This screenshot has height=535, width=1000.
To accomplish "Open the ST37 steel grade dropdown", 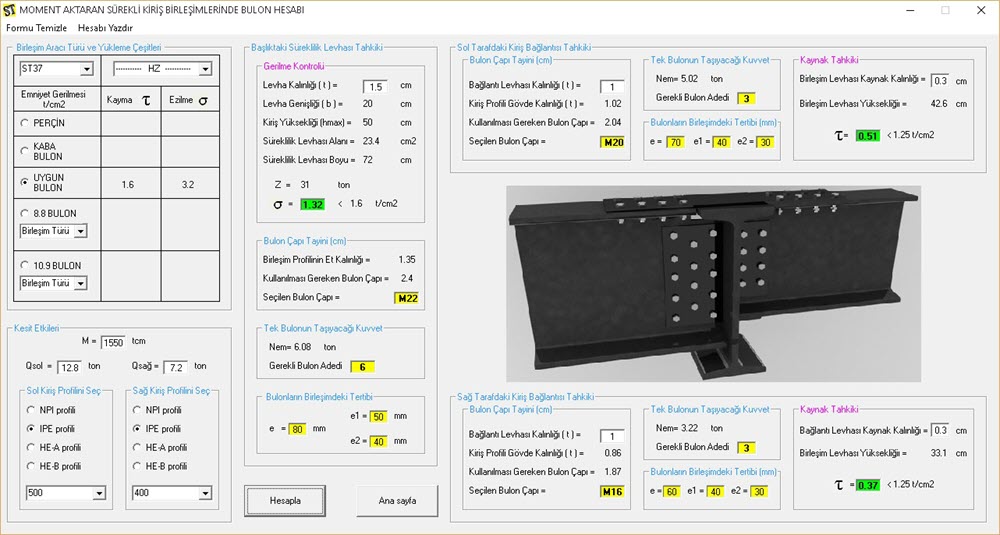I will tap(87, 69).
